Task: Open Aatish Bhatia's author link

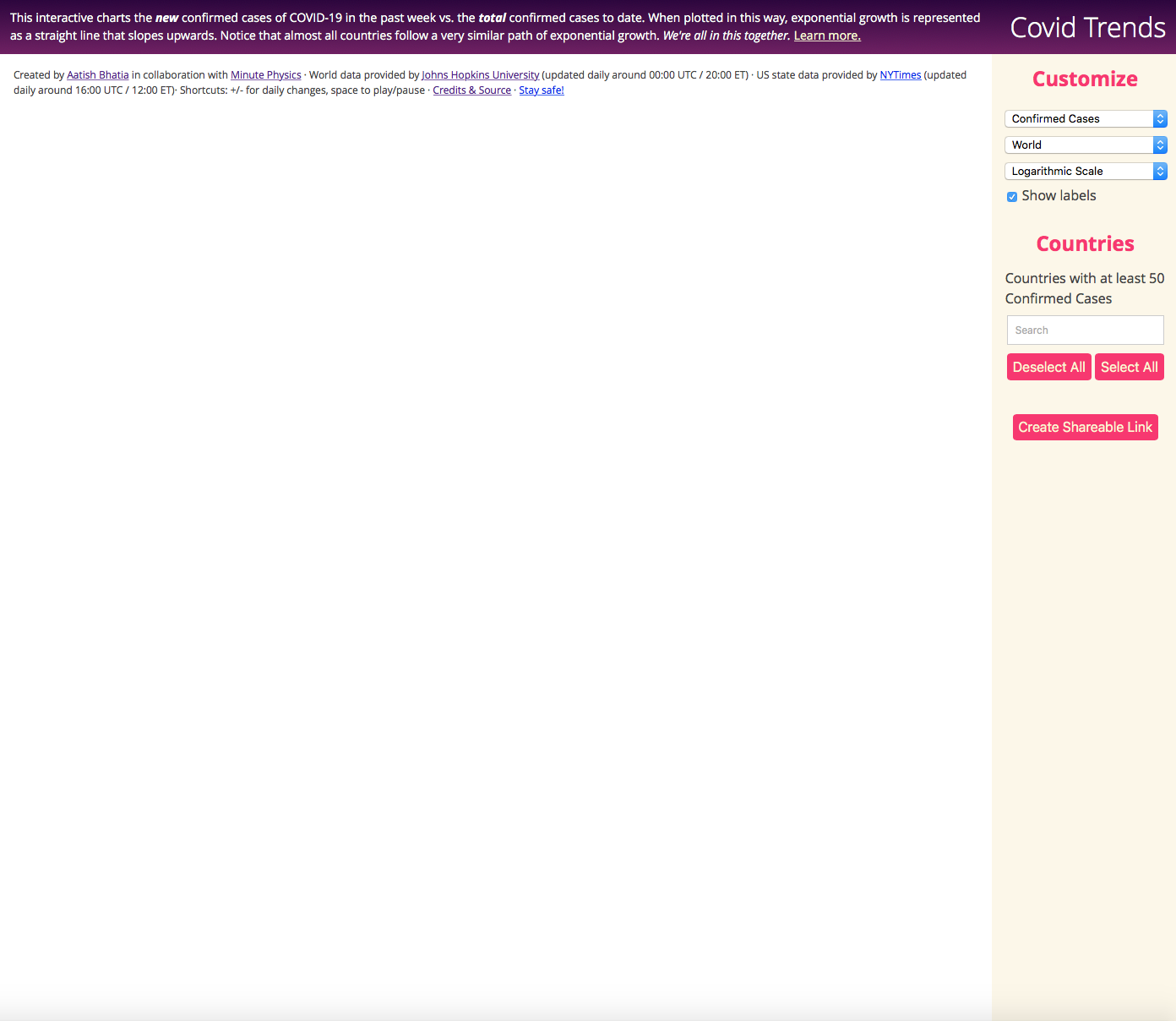Action: coord(98,75)
